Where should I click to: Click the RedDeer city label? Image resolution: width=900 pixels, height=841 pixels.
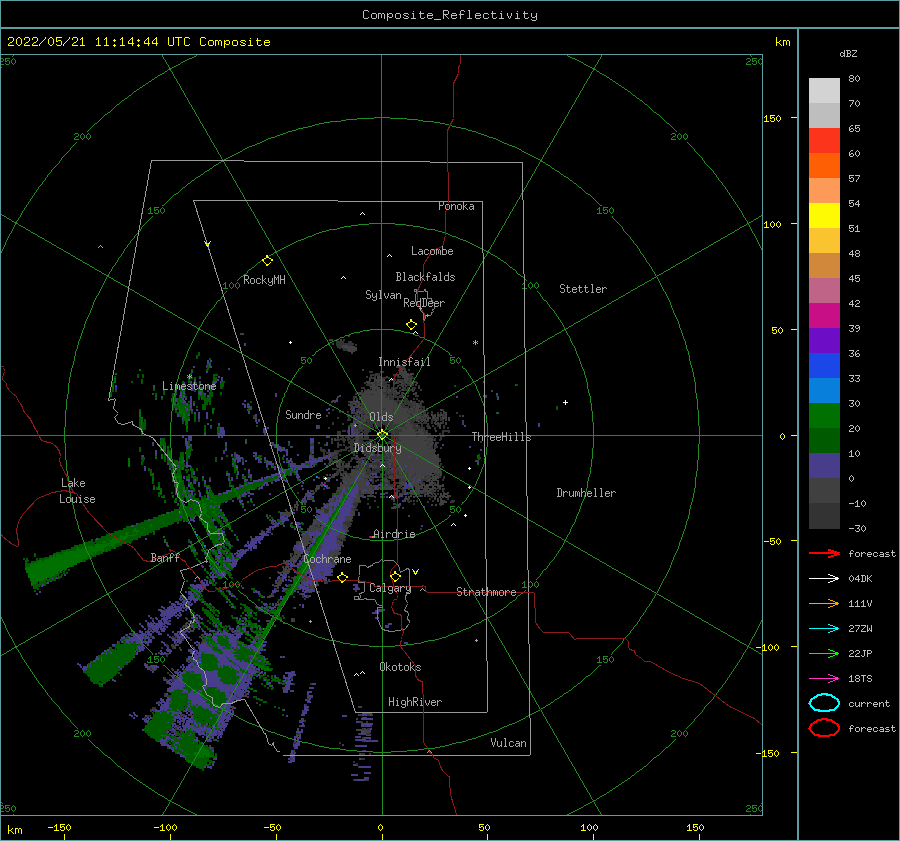(424, 303)
